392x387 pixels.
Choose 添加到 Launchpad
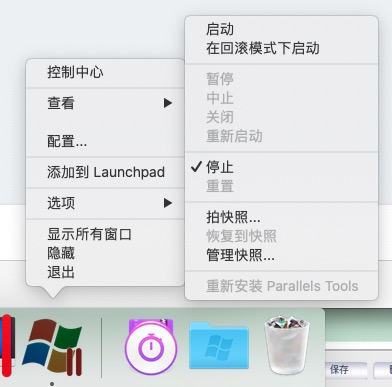[x=105, y=172]
